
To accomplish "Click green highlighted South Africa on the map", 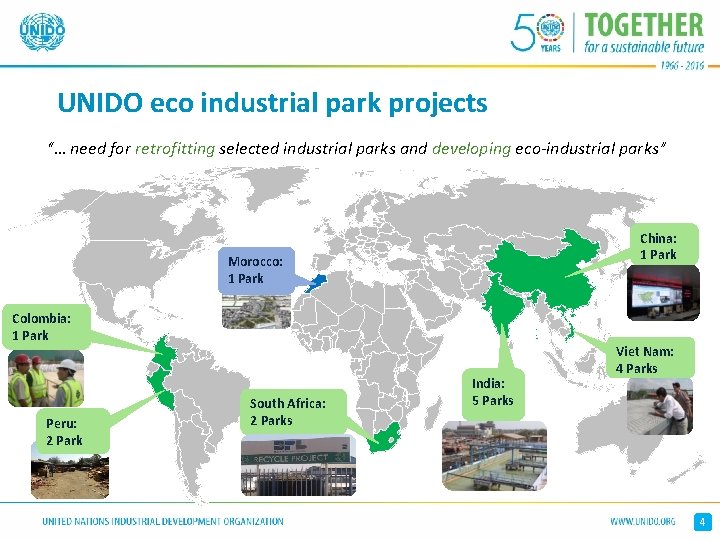I will pyautogui.click(x=386, y=438).
